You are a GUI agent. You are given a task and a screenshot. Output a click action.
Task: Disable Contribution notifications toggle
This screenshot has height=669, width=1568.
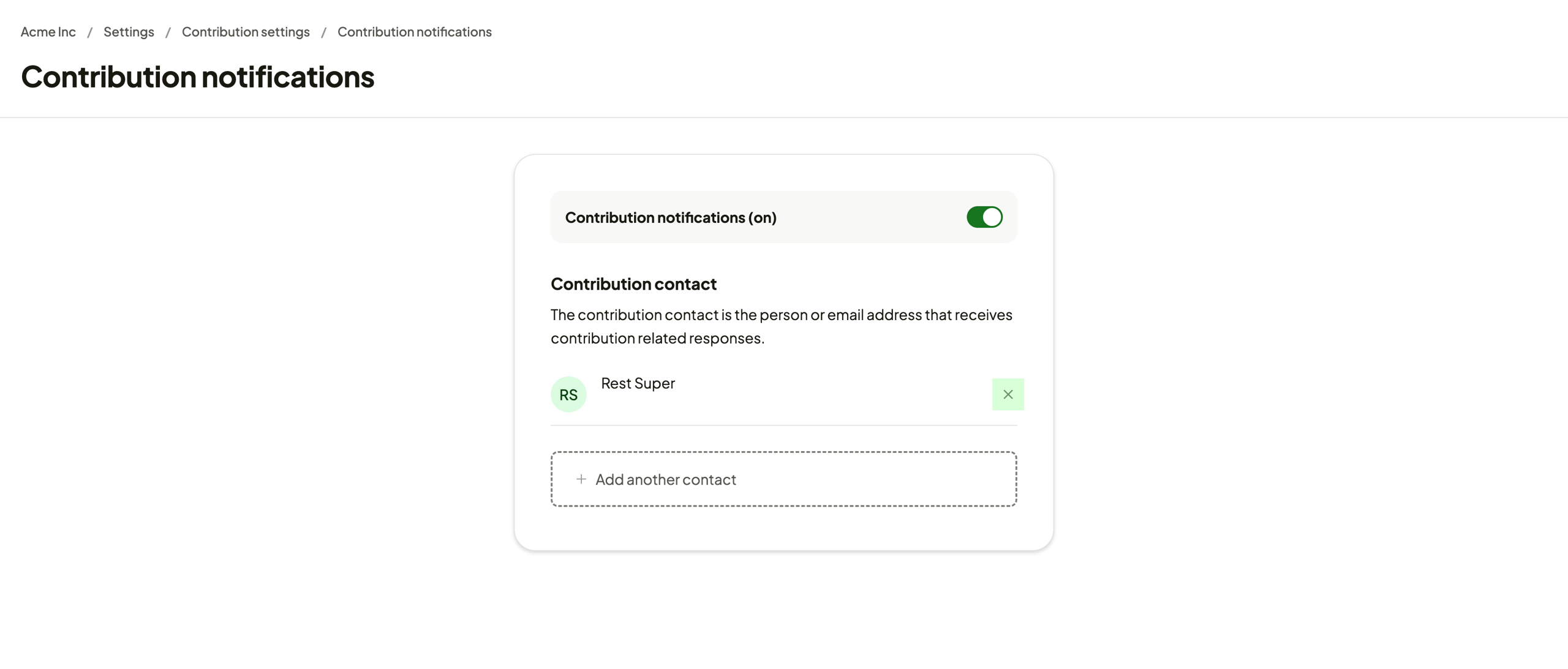984,217
